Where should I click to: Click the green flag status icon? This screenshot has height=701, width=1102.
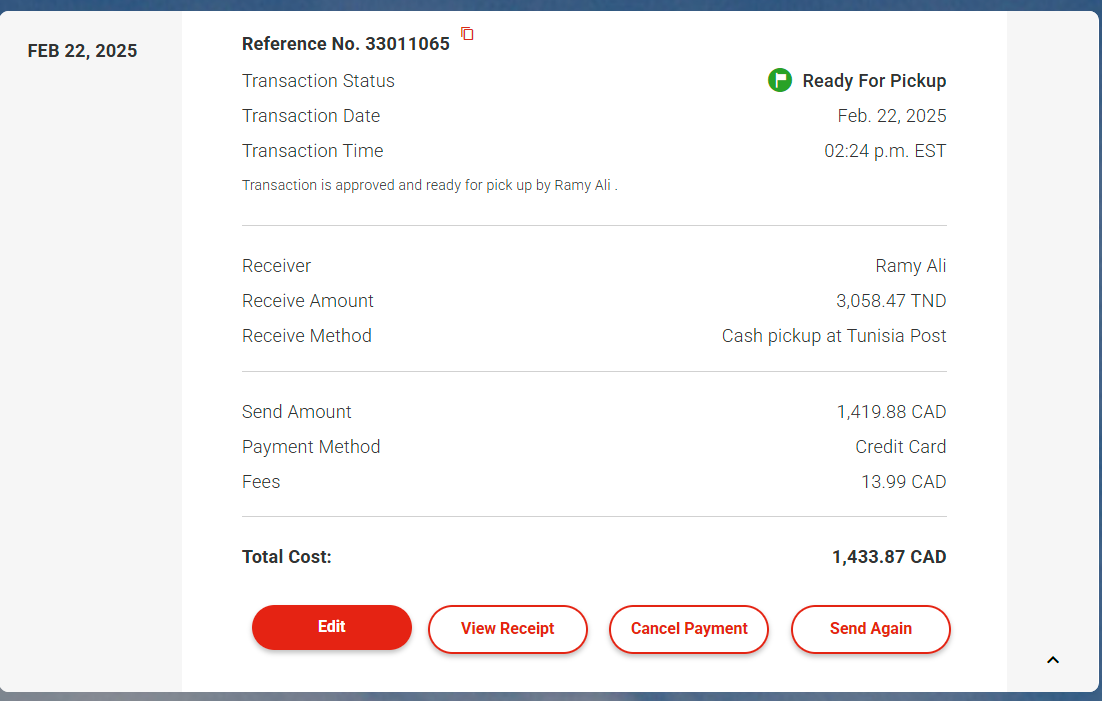click(x=780, y=80)
